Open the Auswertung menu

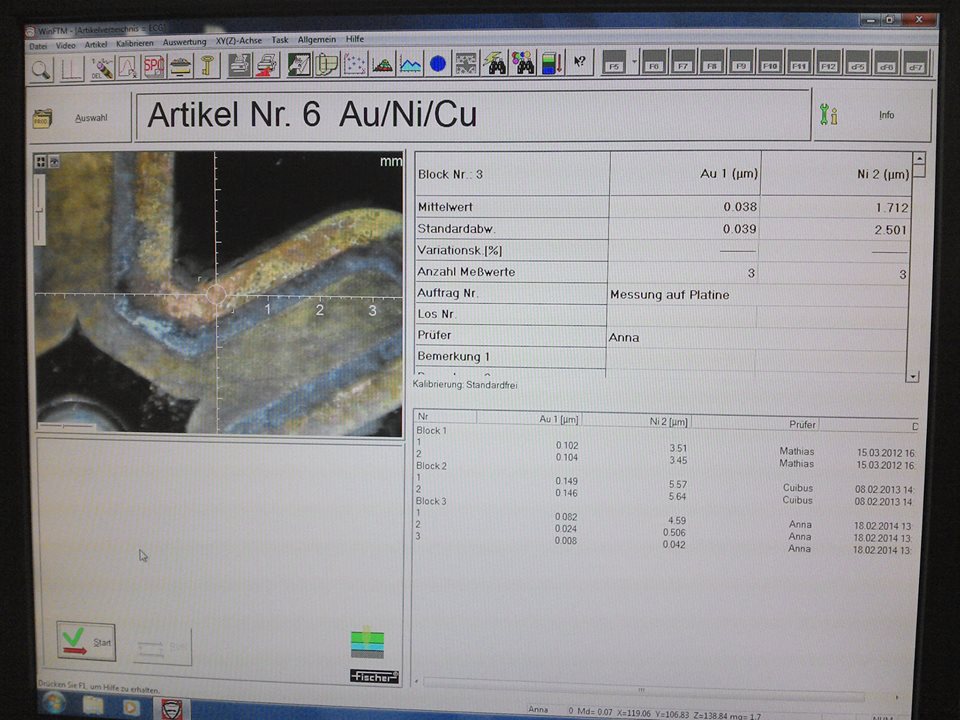coord(184,42)
